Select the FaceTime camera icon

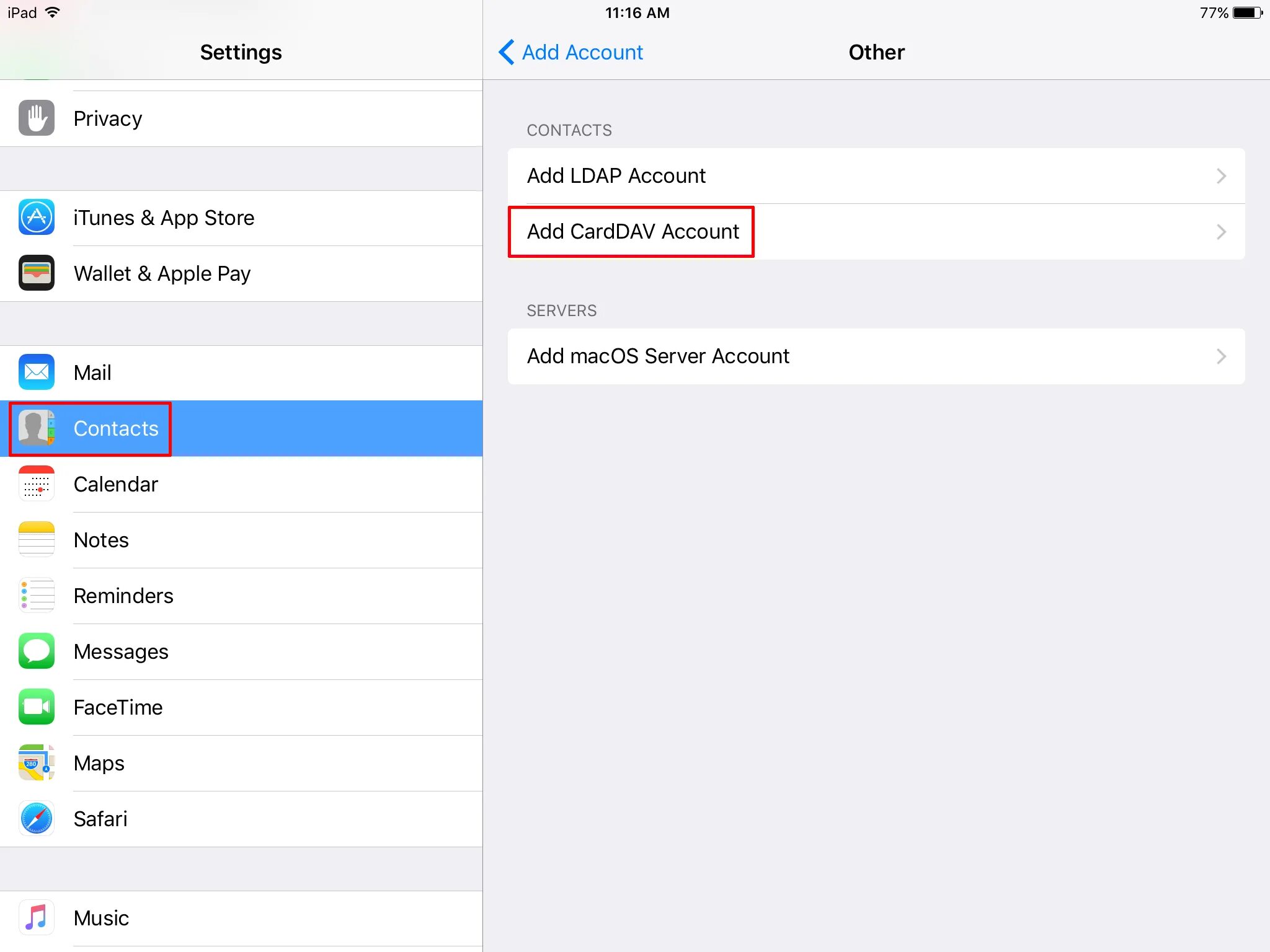pos(37,707)
